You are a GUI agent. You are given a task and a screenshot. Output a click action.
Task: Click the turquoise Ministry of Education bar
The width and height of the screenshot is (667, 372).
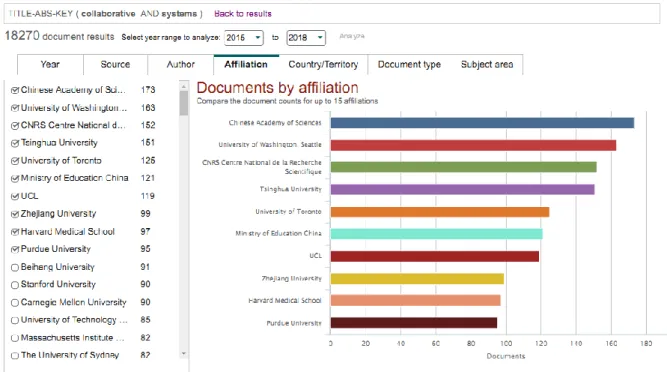436,234
